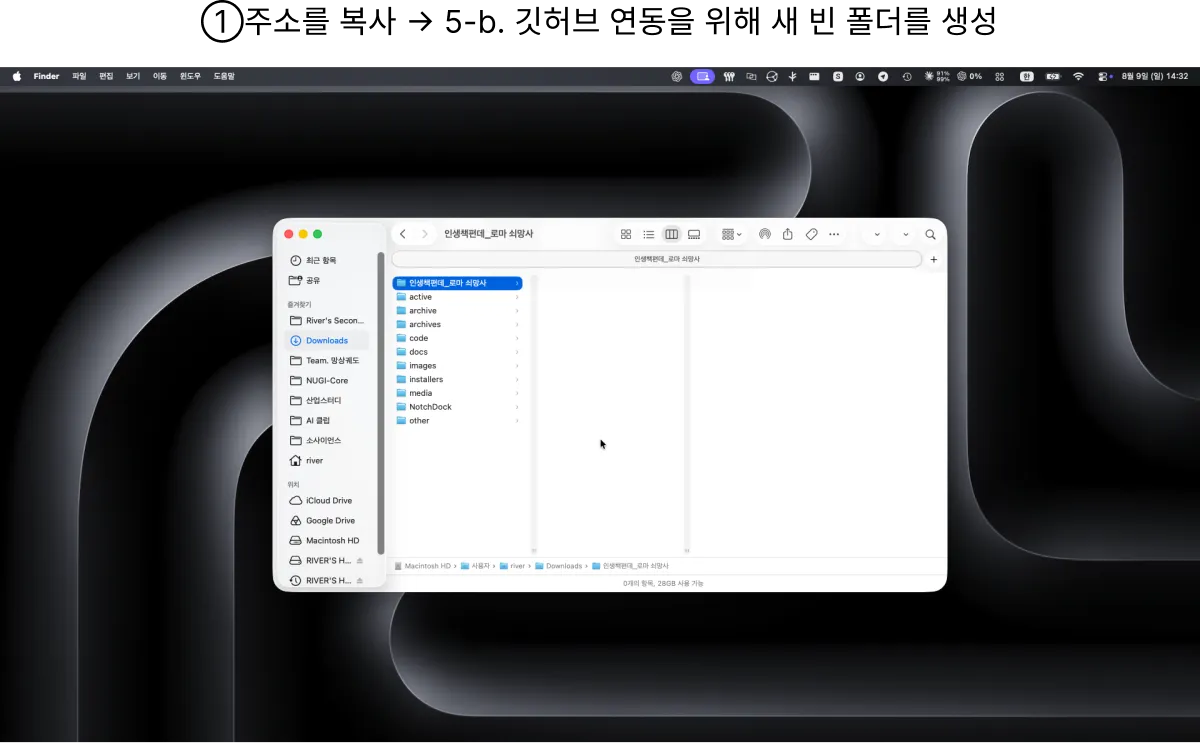Click Downloads in the path bar
The width and height of the screenshot is (1200, 743).
coord(558,566)
